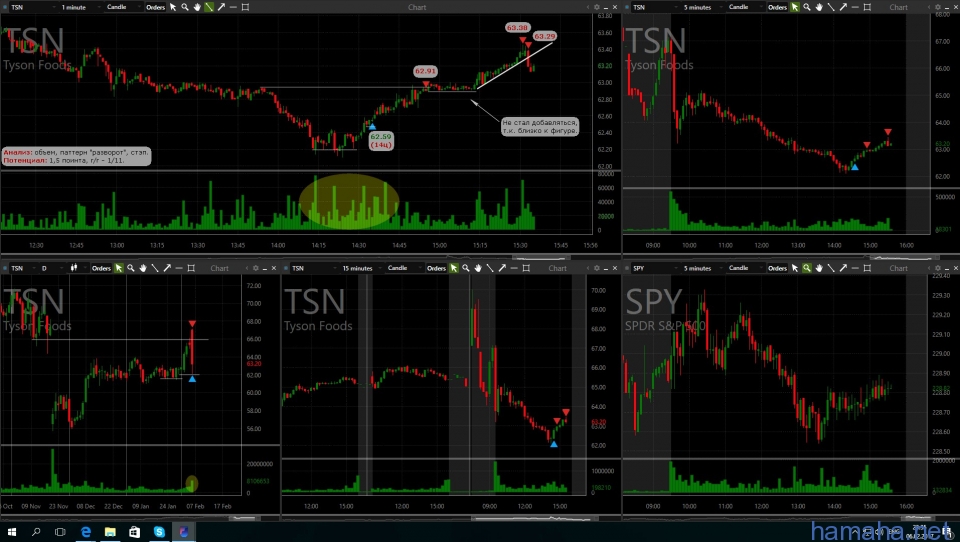Choose the rectangle tool in 1 minute chart
This screenshot has width=960, height=542.
tap(246, 7)
